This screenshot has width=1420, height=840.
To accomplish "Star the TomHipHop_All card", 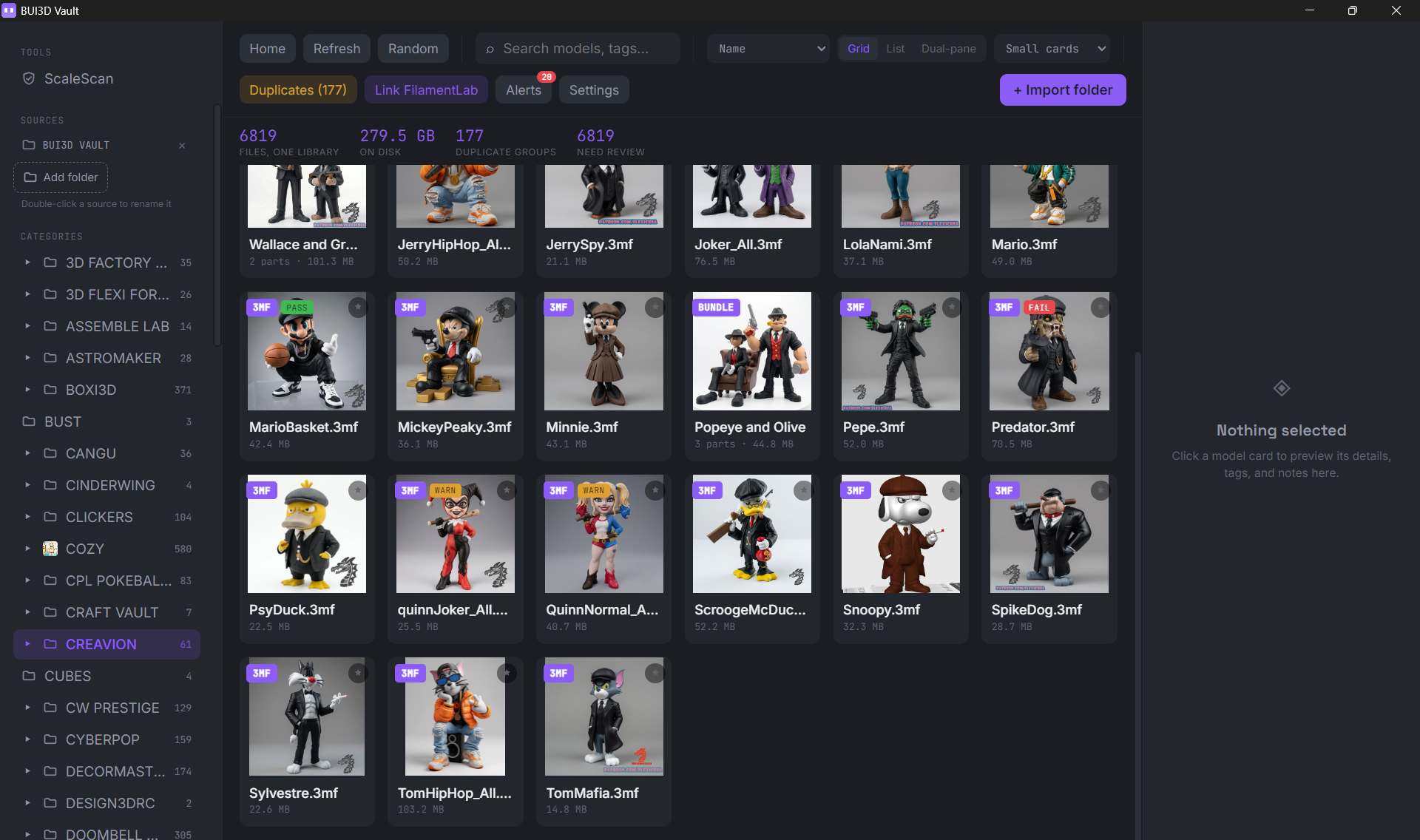I will pyautogui.click(x=507, y=672).
